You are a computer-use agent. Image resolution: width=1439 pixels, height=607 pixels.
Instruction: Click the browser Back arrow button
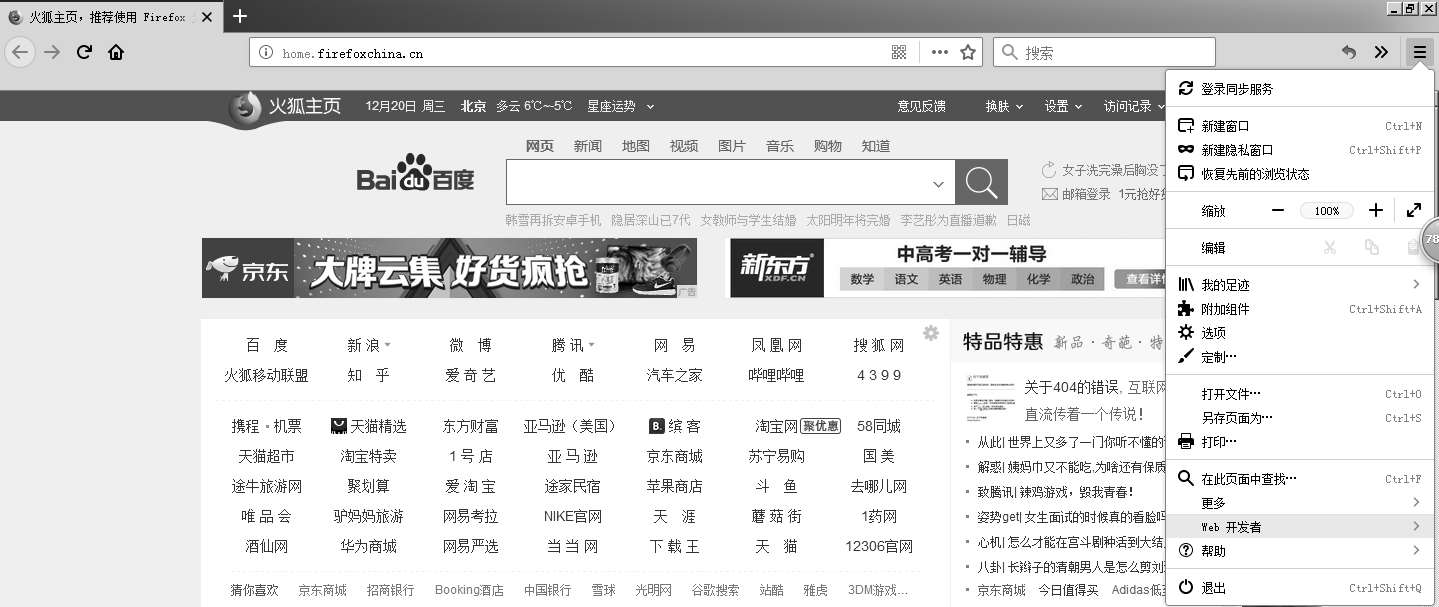pyautogui.click(x=20, y=52)
